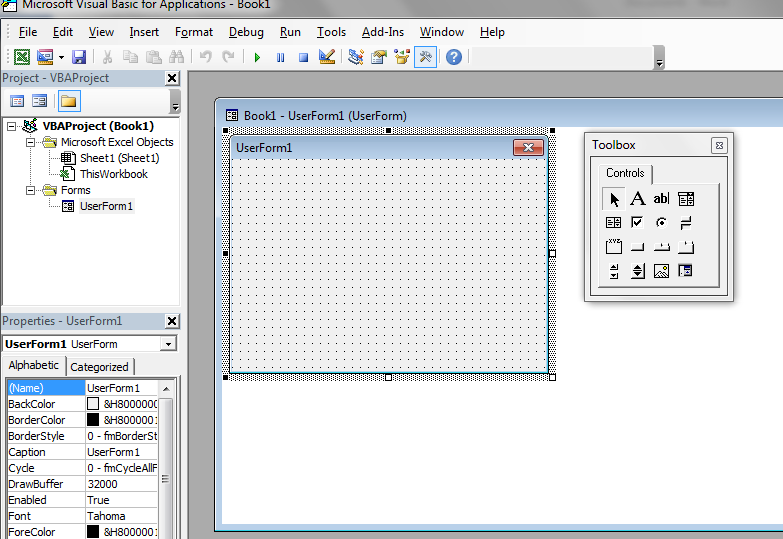
Task: Select Sheet1 (Sheet1) in project tree
Action: (119, 158)
